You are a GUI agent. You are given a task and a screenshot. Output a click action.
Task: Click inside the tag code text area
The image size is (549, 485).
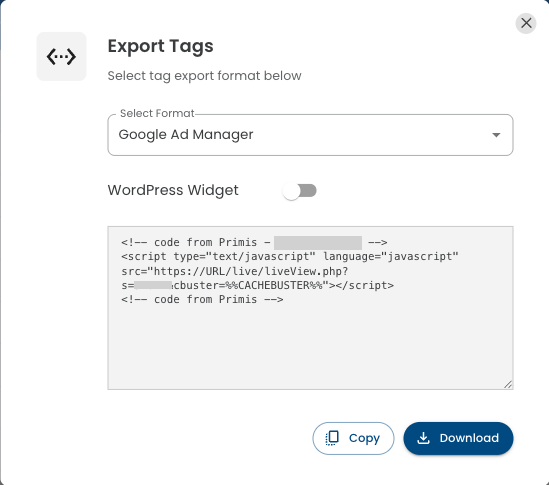tap(310, 345)
